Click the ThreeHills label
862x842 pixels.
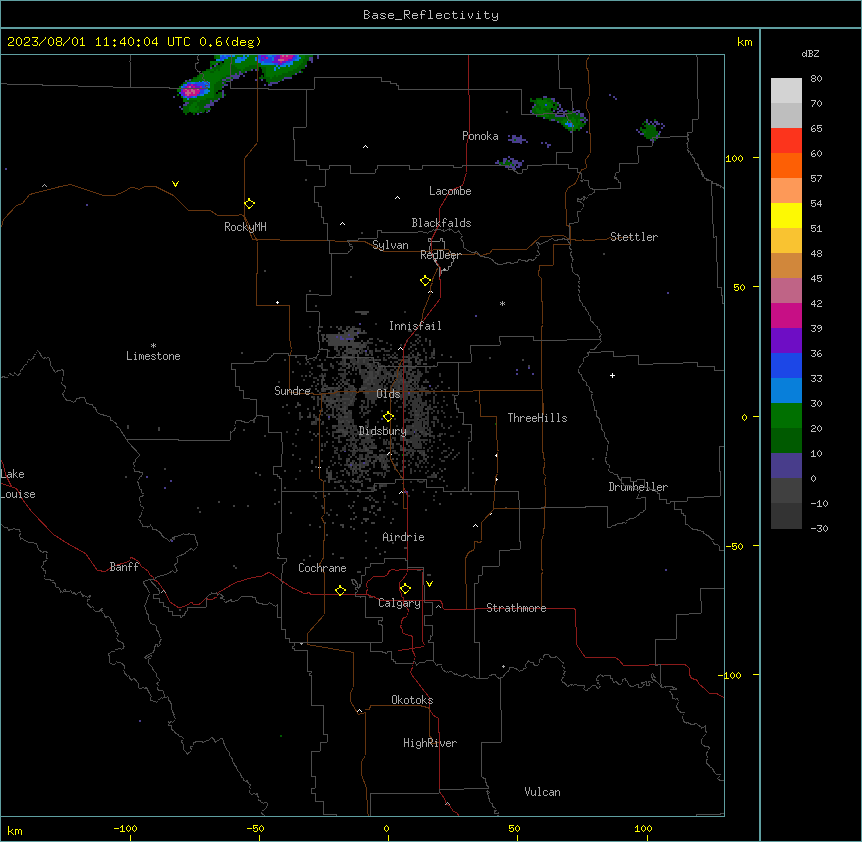coord(537,418)
